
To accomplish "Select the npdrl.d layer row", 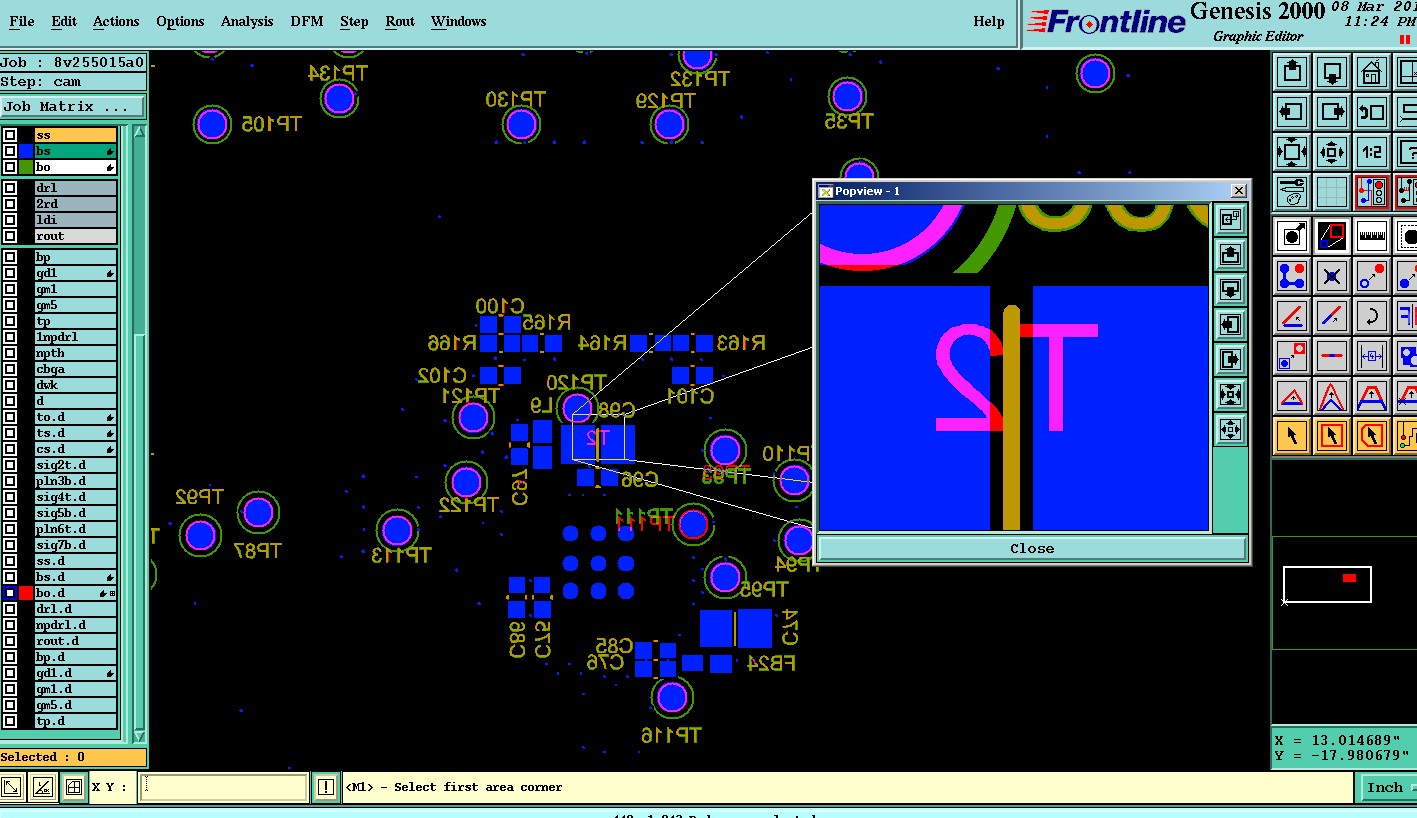I will tap(76, 625).
